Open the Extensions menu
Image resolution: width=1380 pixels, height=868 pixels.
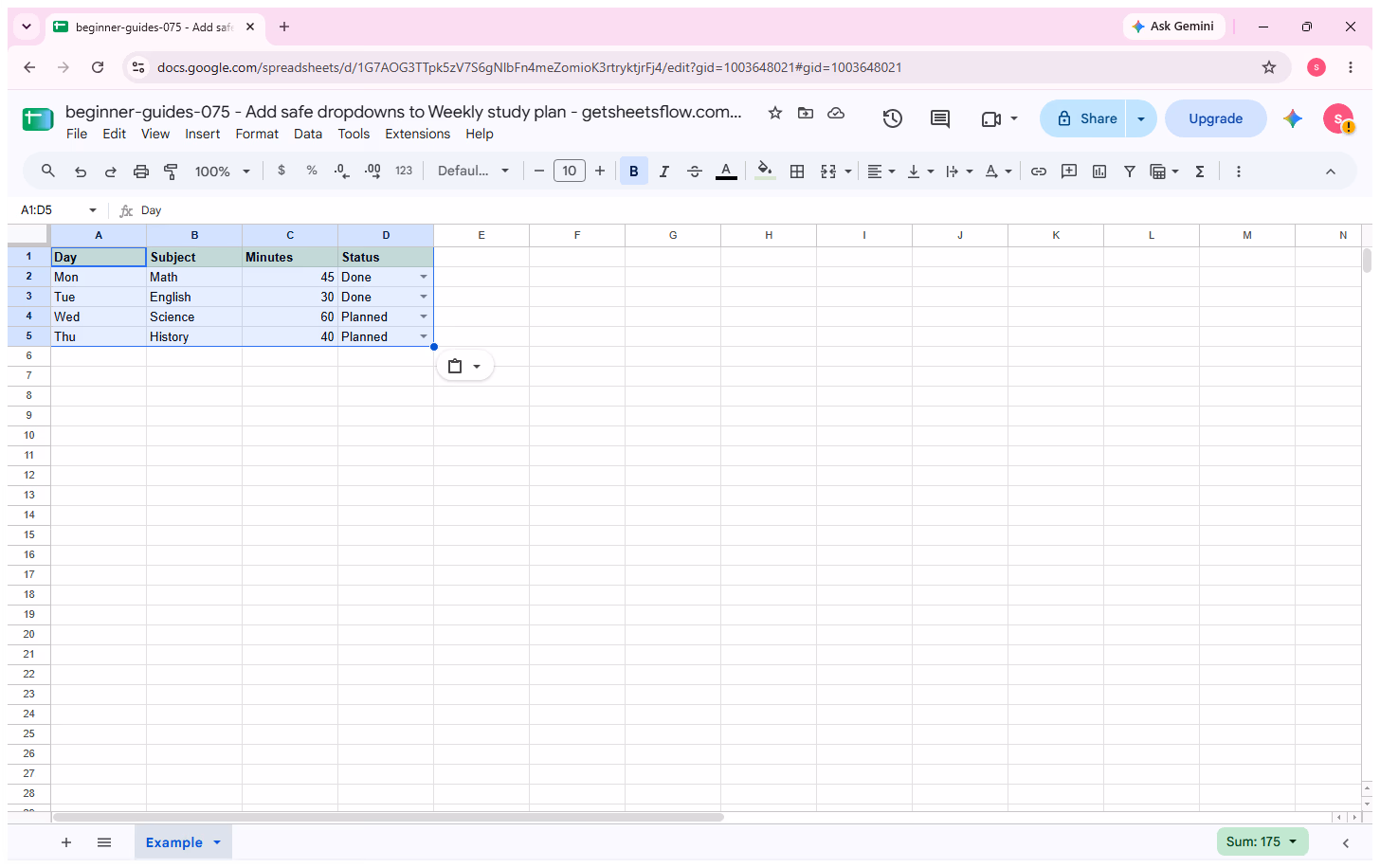418,134
